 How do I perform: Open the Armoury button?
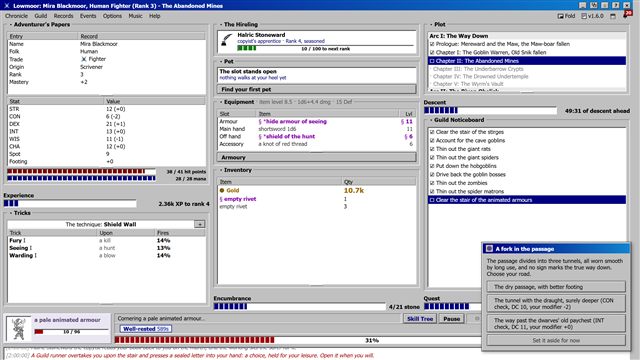click(x=316, y=157)
